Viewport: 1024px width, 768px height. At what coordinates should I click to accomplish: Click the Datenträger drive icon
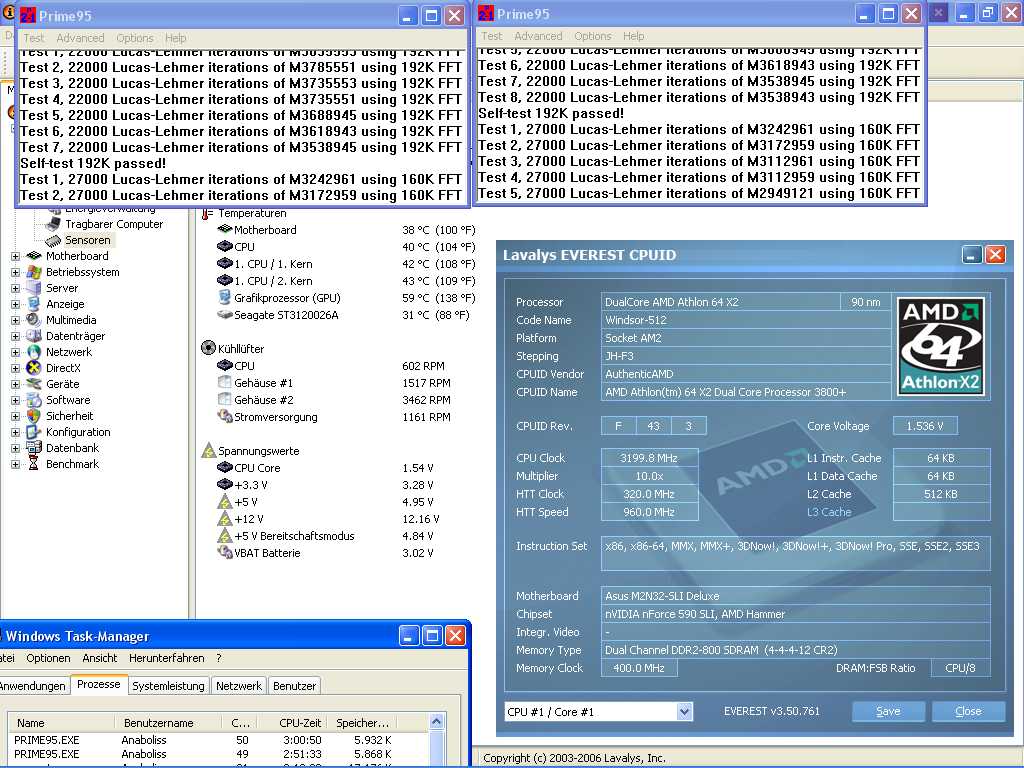pyautogui.click(x=34, y=336)
